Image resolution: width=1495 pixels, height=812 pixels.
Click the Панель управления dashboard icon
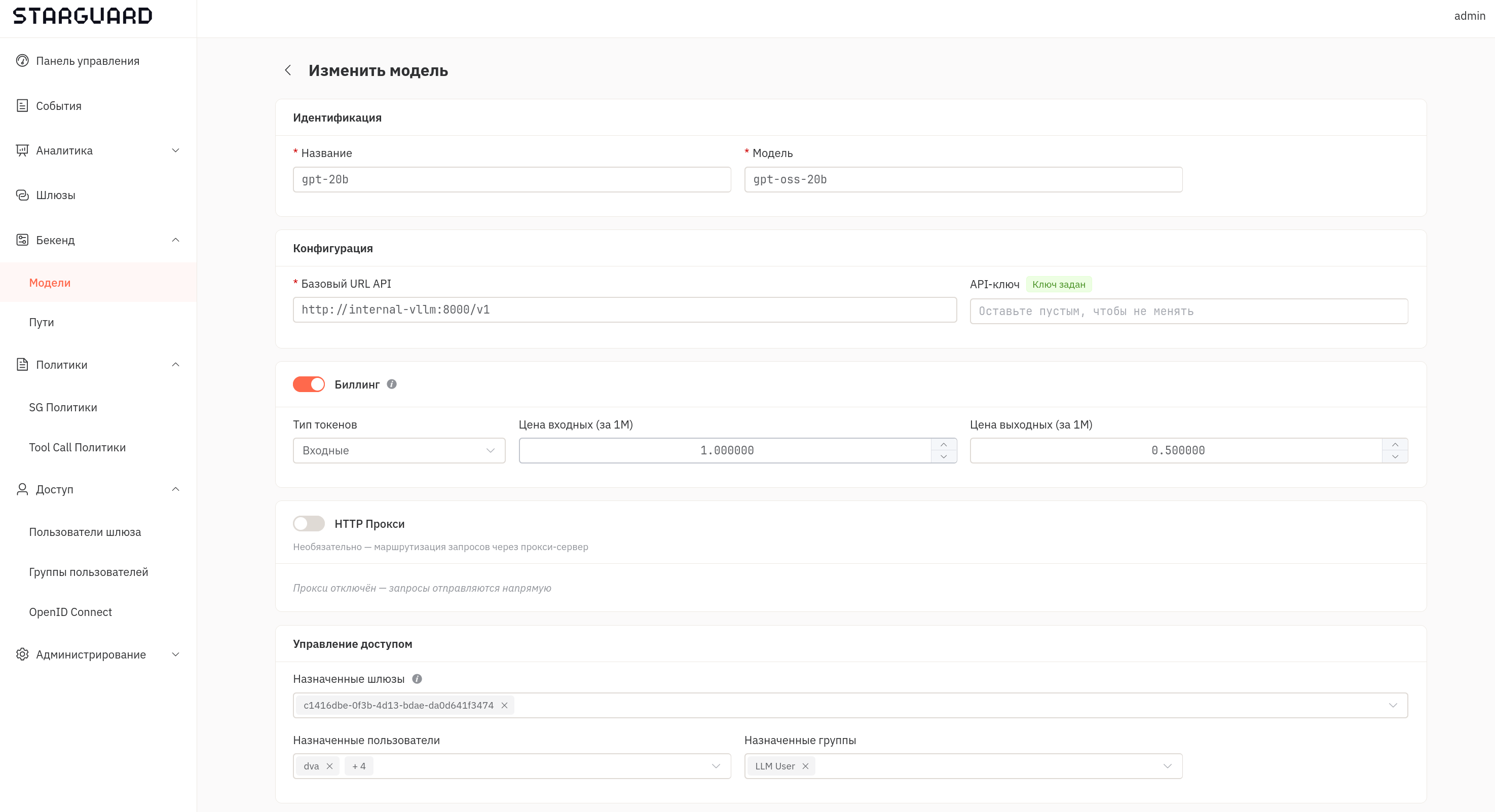tap(22, 61)
